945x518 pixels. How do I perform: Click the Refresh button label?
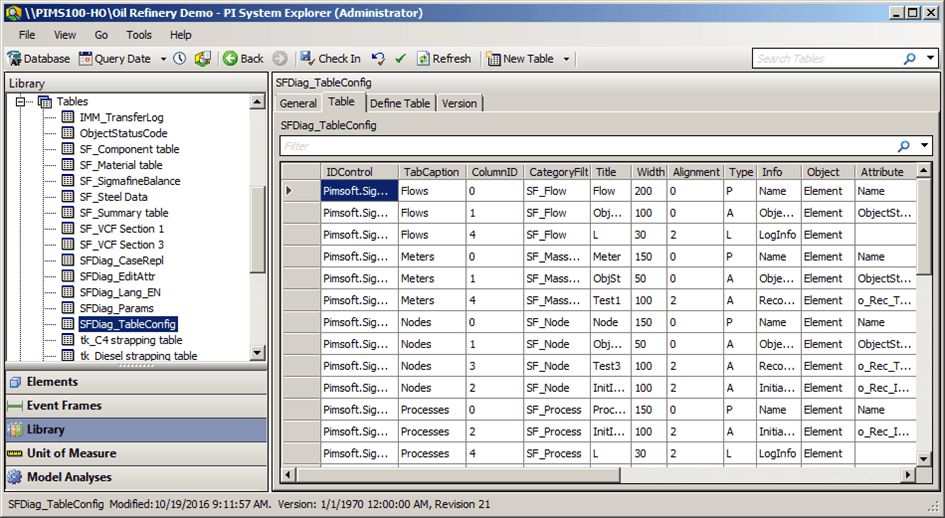451,58
